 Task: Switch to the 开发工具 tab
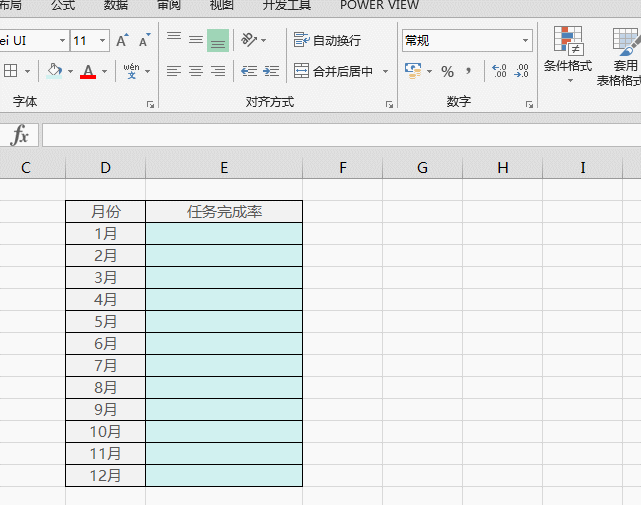286,5
